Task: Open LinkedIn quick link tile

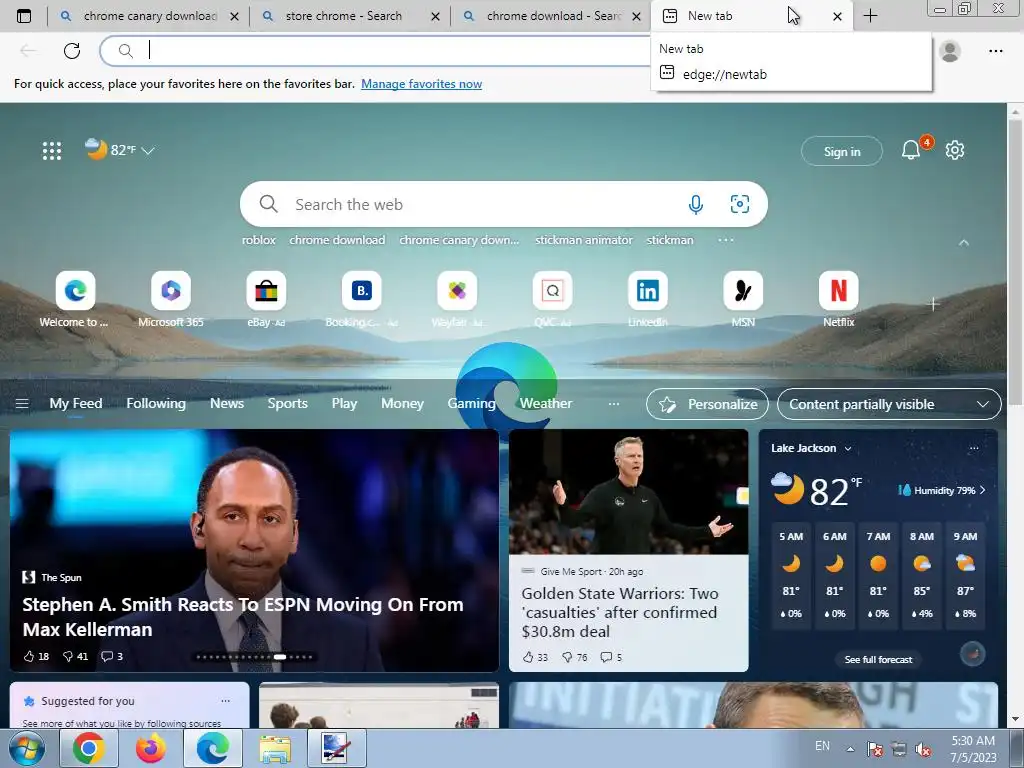Action: click(x=647, y=300)
